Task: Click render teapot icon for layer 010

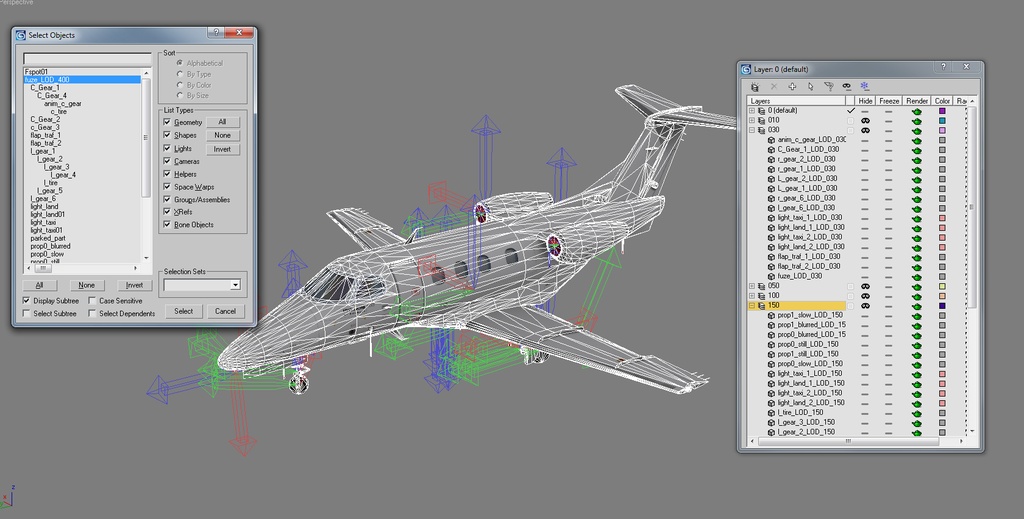Action: coord(916,120)
